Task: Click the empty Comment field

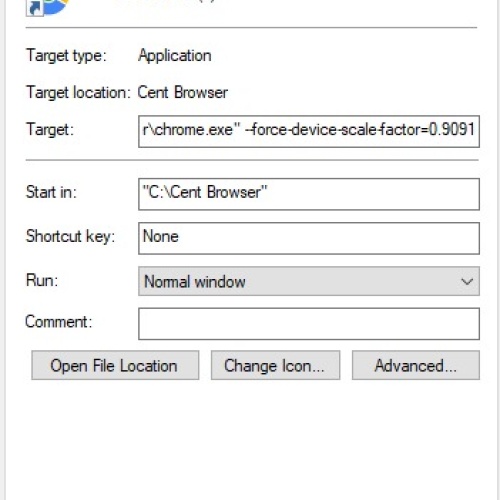Action: tap(309, 324)
